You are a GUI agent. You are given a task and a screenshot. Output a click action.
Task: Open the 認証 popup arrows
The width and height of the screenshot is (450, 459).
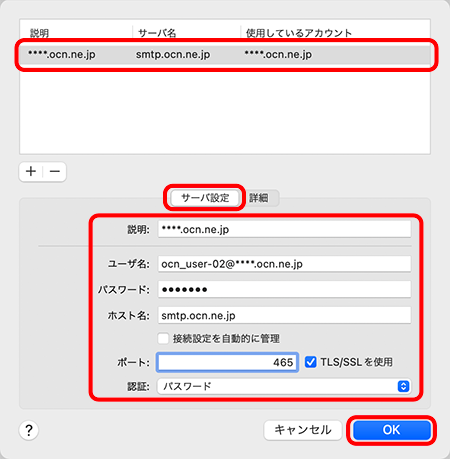pyautogui.click(x=403, y=386)
